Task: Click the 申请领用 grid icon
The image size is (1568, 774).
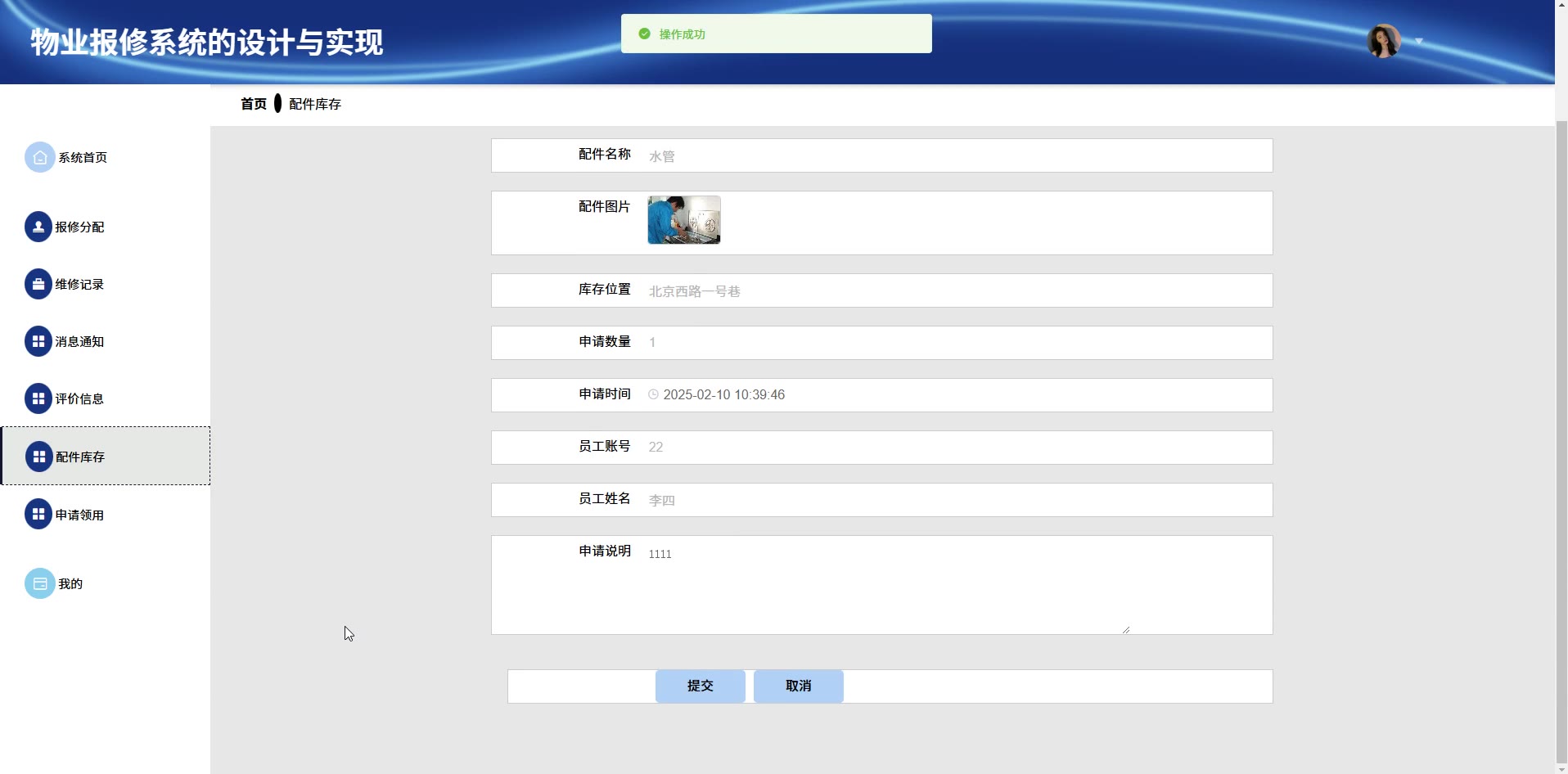Action: coord(38,514)
